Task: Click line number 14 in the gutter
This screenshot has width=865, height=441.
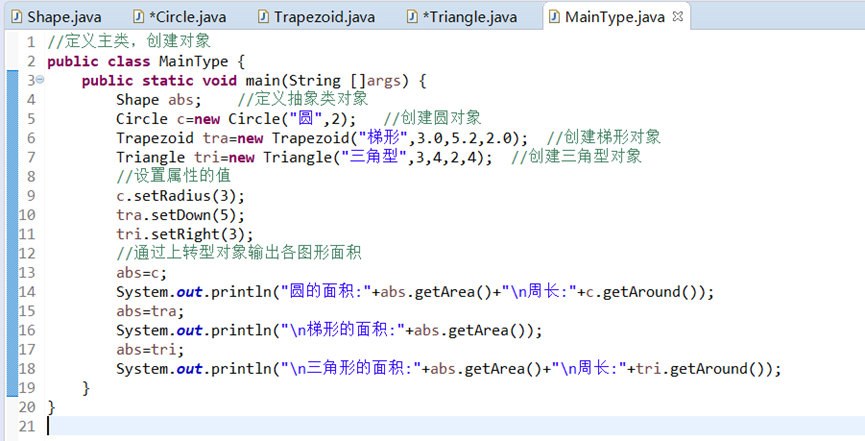Action: pyautogui.click(x=26, y=291)
